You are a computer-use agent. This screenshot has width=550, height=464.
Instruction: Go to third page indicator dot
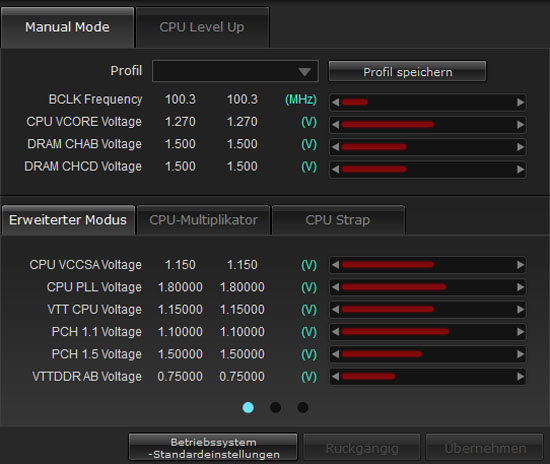pyautogui.click(x=303, y=408)
